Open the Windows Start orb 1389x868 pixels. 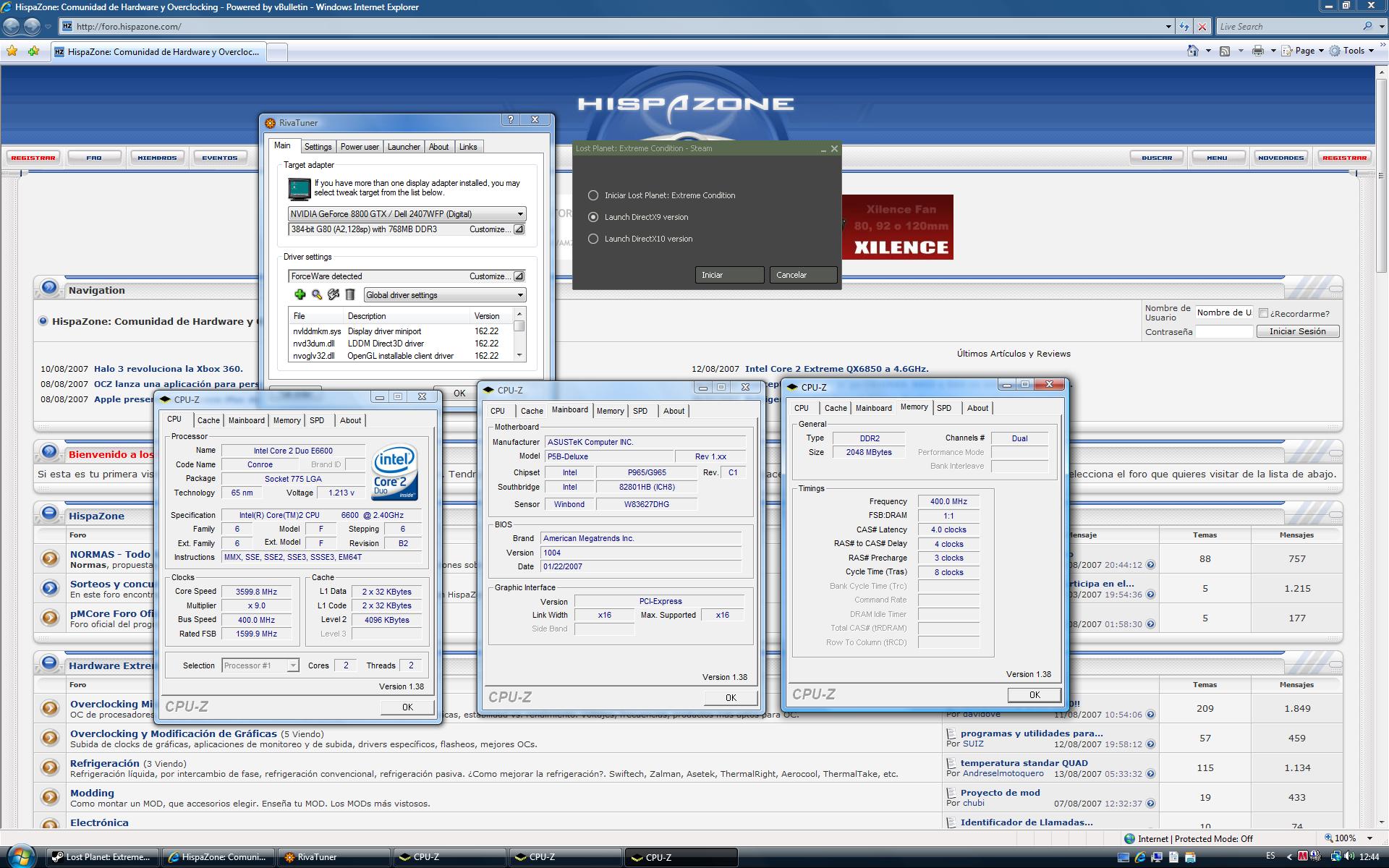tap(22, 856)
